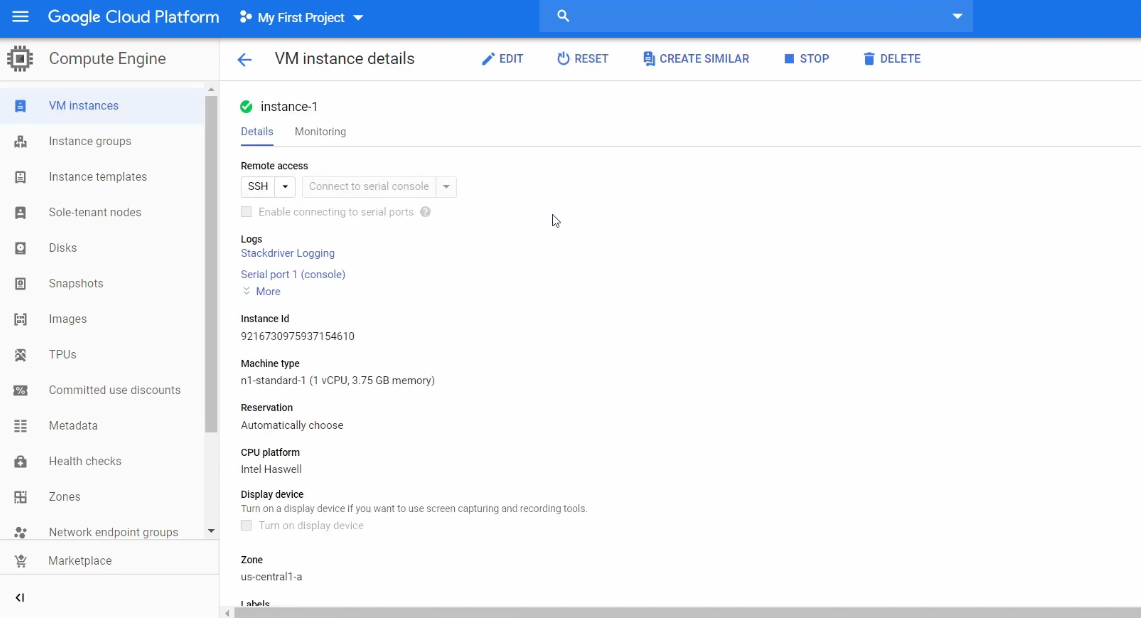Open the hamburger navigation menu
Screen dimensions: 1141x618
click(20, 16)
